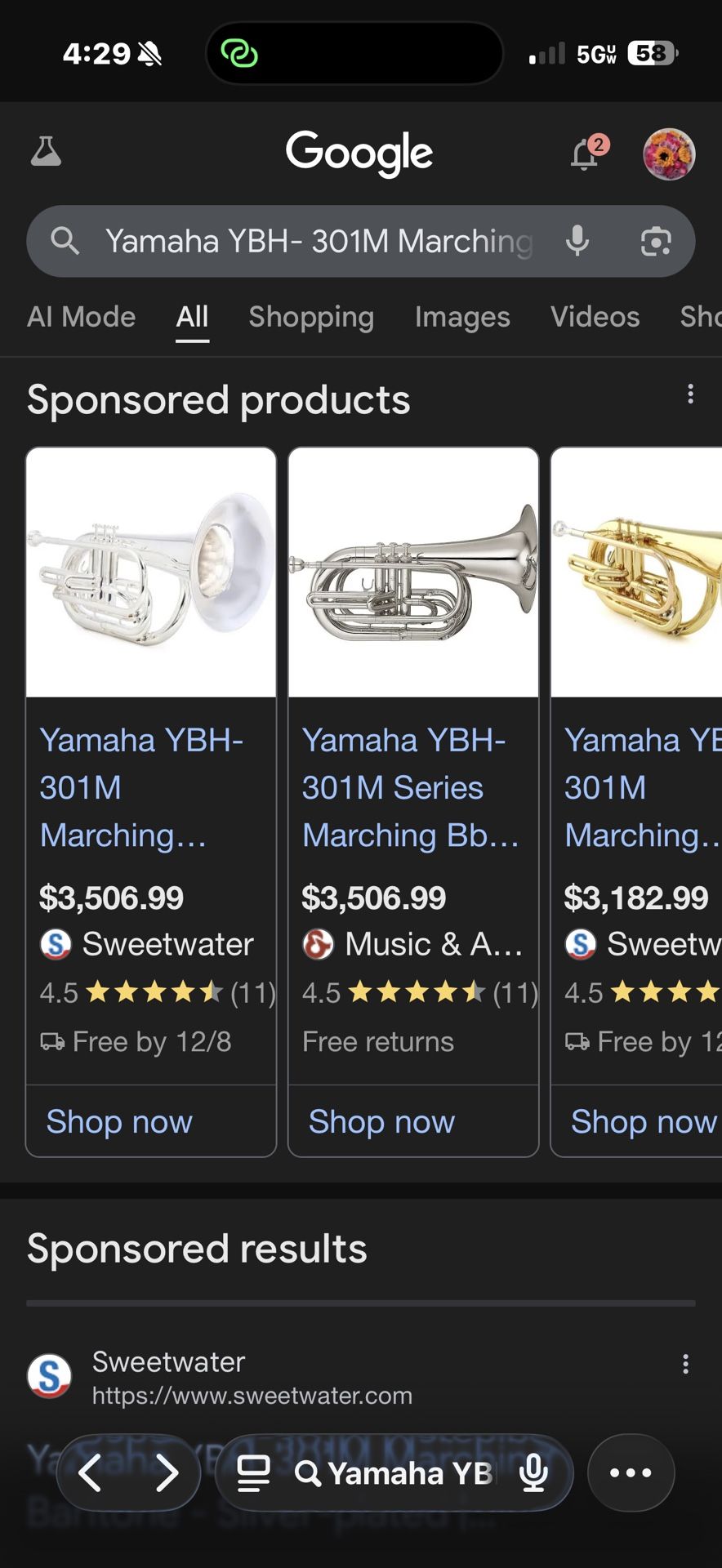Open AI Mode tab
Viewport: 722px width, 1568px height.
click(x=81, y=317)
